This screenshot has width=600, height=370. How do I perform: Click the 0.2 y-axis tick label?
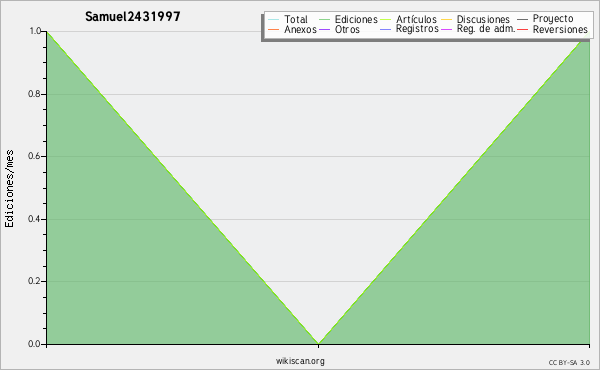(x=35, y=281)
